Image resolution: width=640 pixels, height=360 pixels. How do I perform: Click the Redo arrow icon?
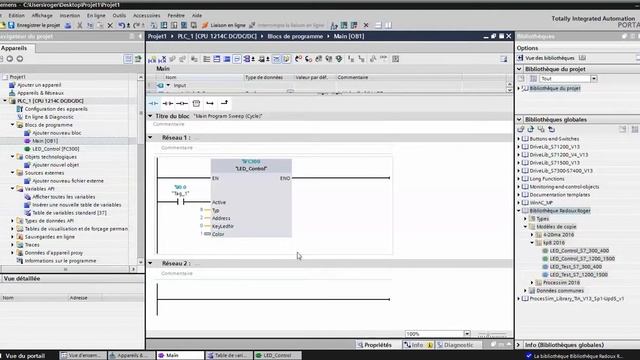(x=137, y=25)
